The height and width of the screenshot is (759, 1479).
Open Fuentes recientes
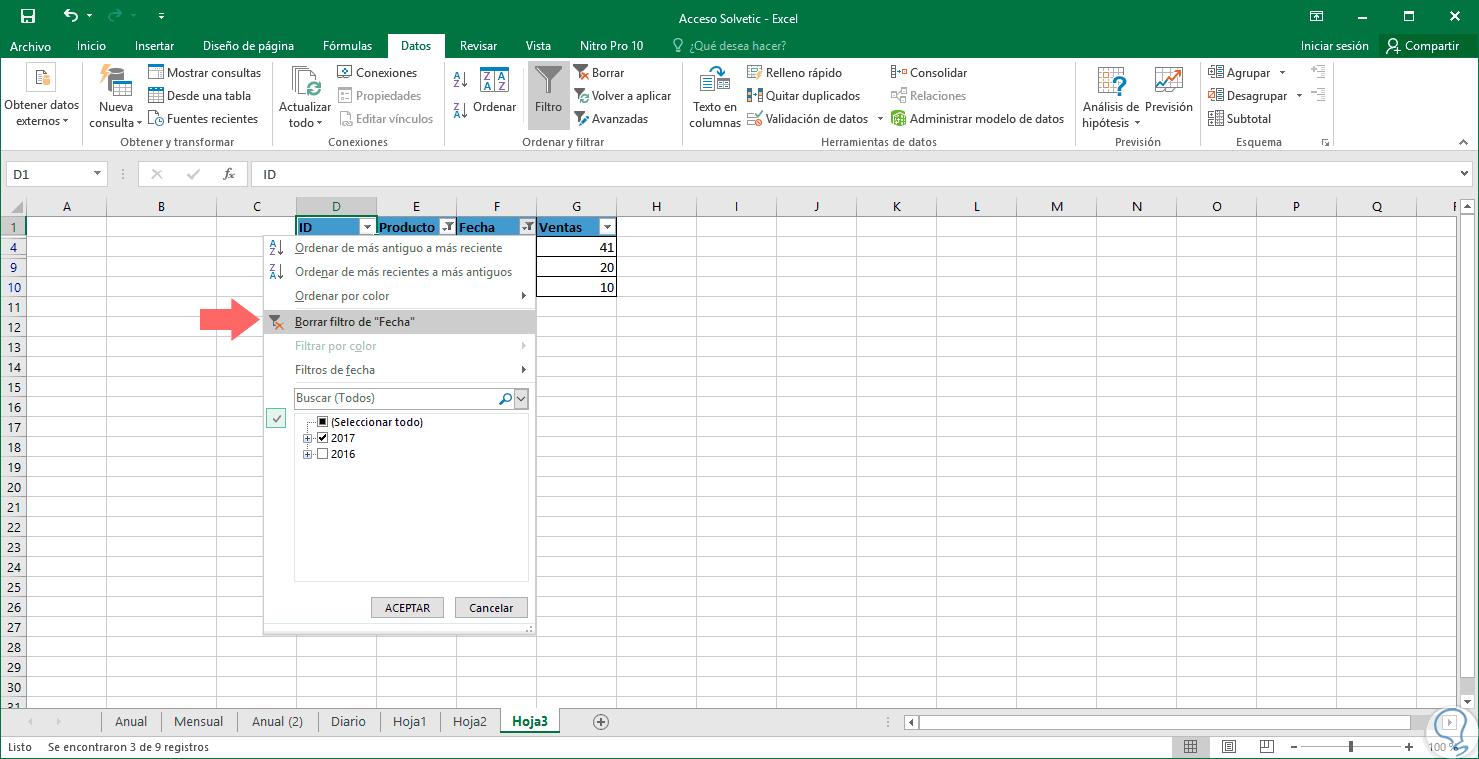tap(204, 119)
